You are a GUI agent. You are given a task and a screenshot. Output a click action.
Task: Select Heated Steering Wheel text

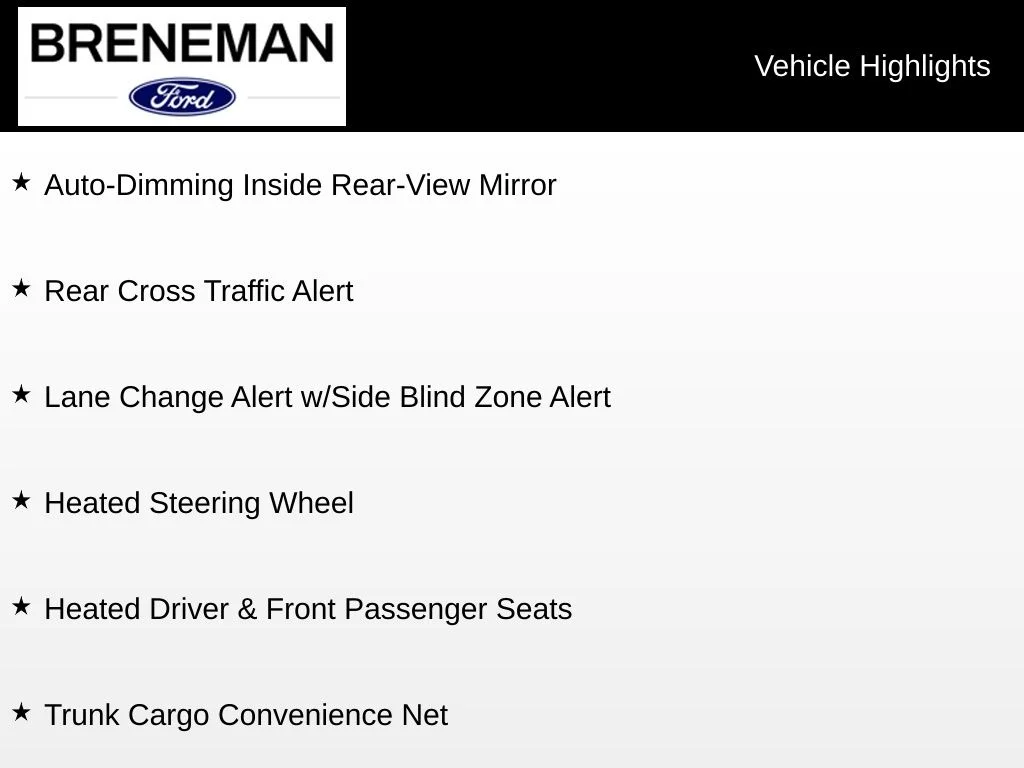point(199,504)
